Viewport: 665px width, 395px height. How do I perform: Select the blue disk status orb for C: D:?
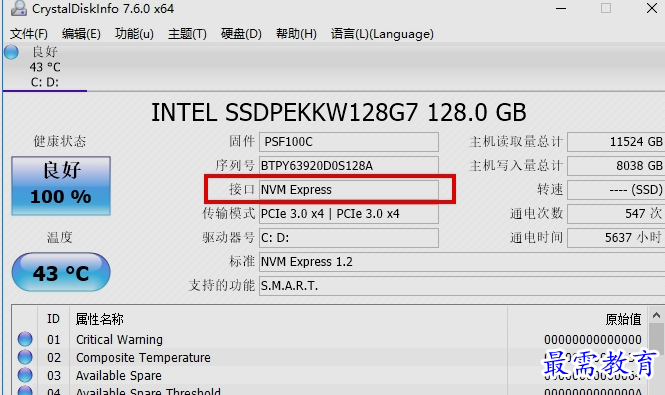[11, 52]
